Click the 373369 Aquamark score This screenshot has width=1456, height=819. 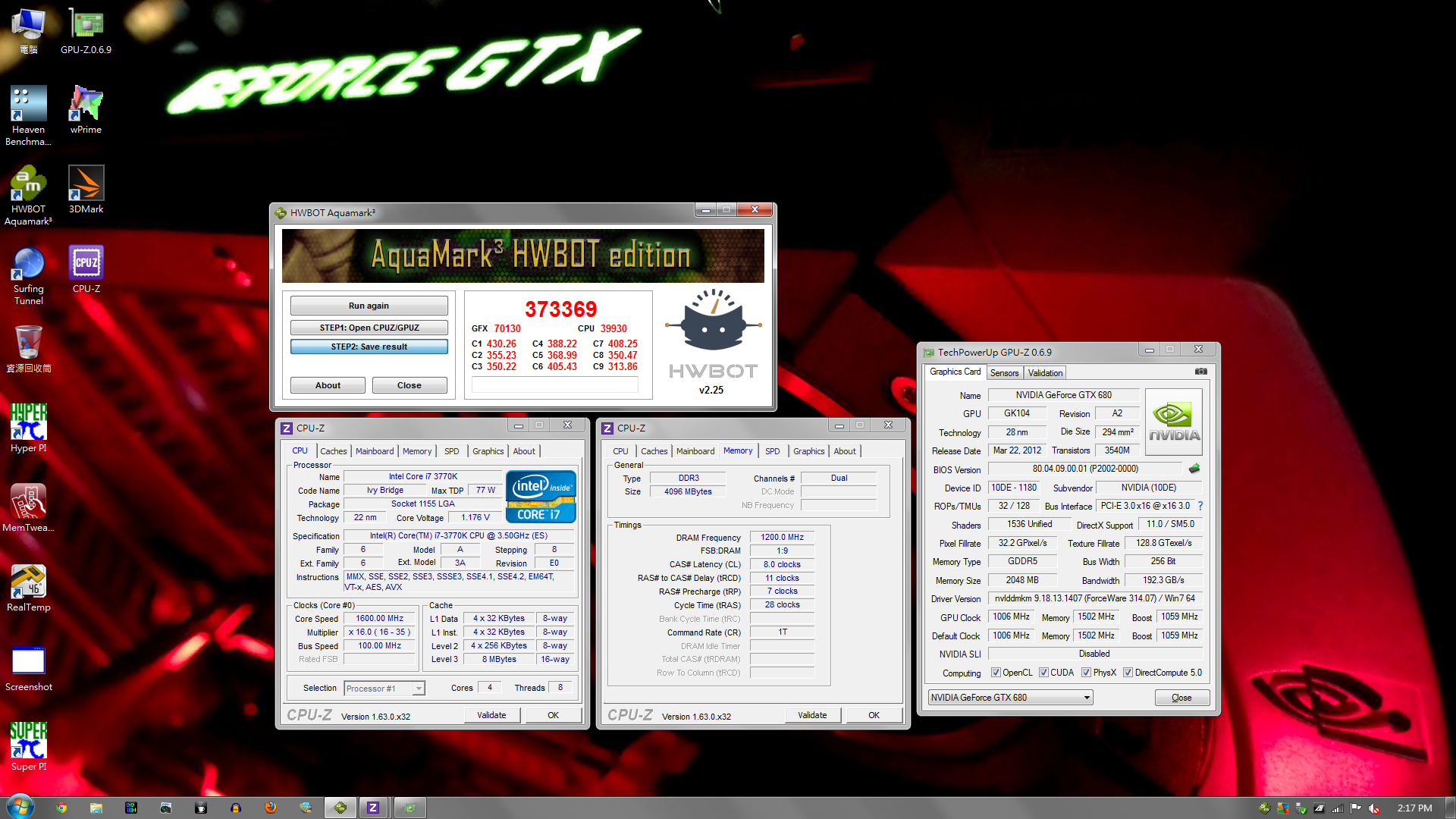click(561, 309)
